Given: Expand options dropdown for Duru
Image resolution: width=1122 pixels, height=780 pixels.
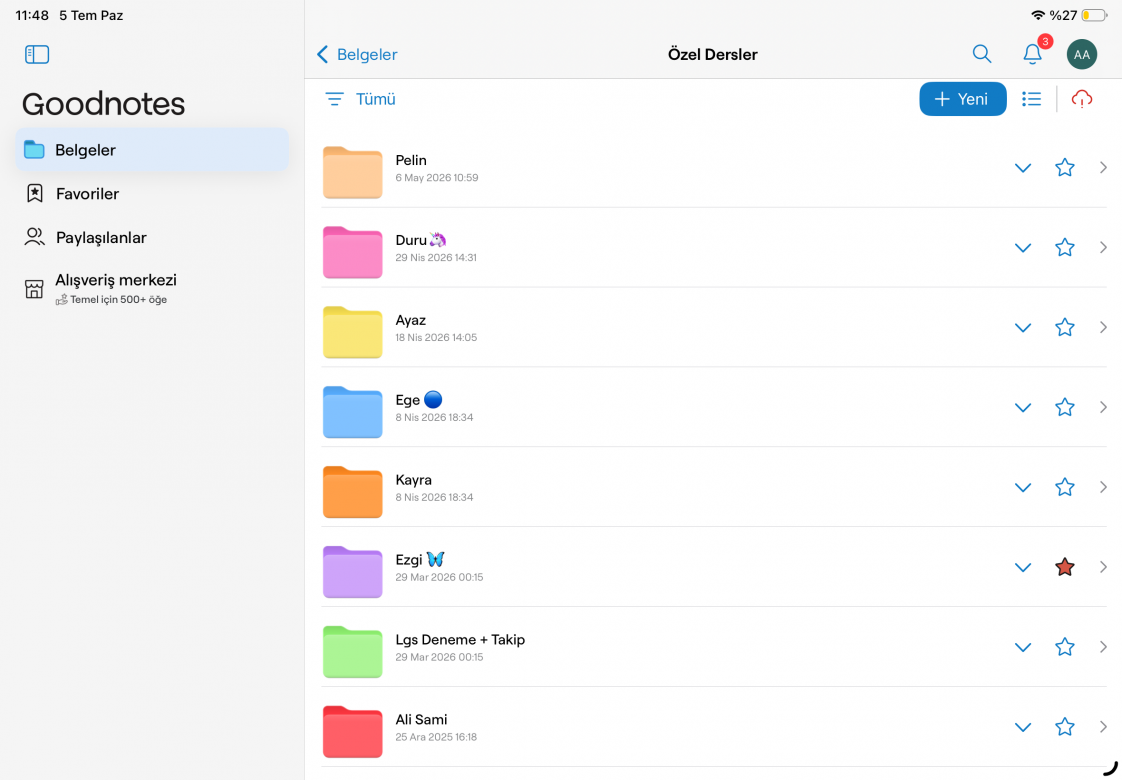Looking at the screenshot, I should tap(1023, 248).
